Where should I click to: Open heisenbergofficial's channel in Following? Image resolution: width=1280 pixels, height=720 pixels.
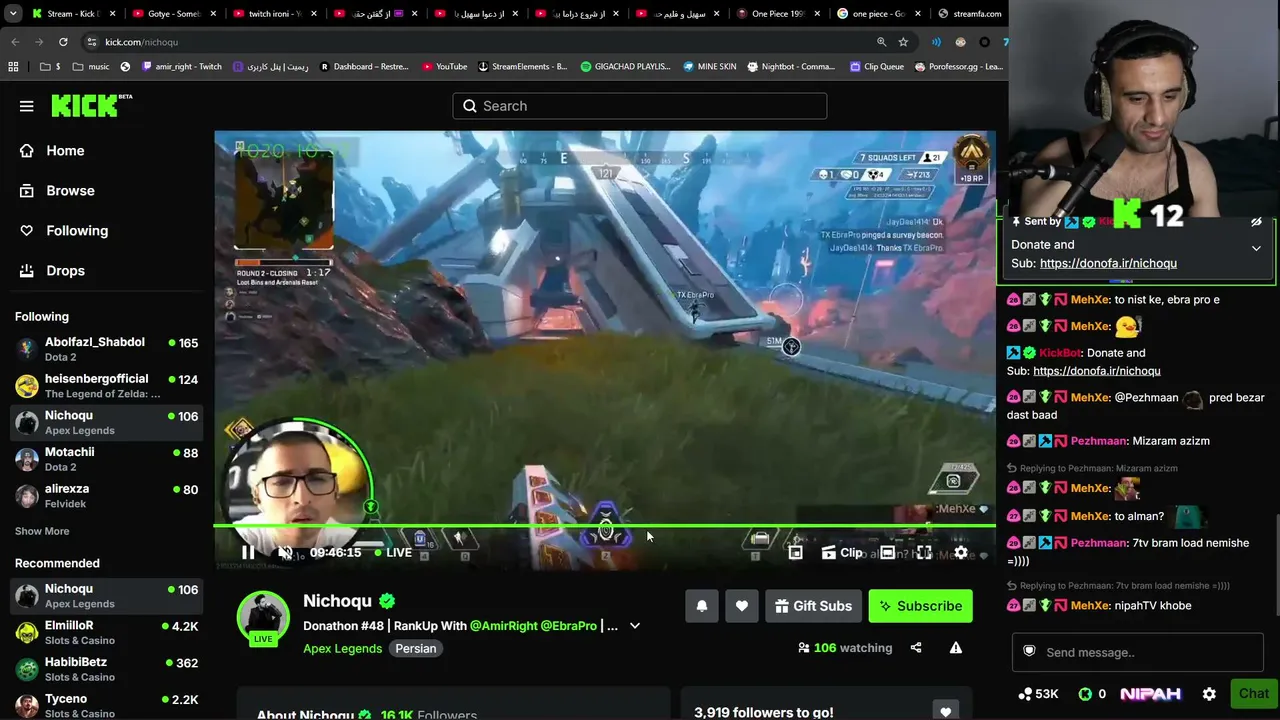tap(107, 386)
